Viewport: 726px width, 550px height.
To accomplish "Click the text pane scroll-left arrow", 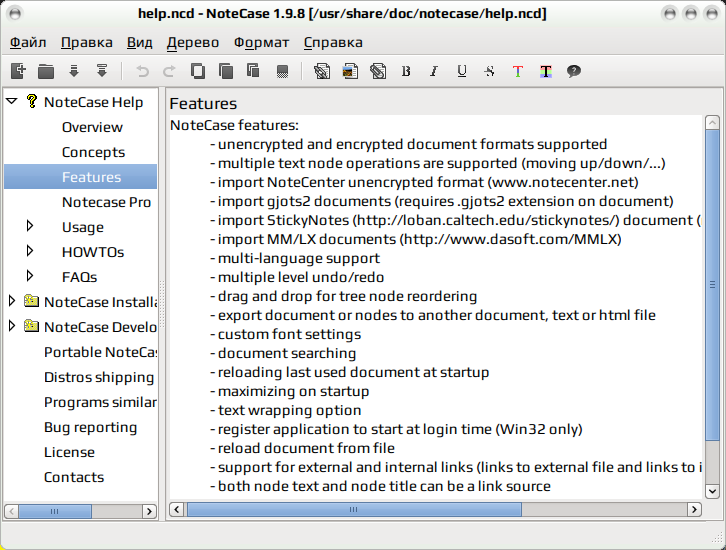I will [176, 509].
